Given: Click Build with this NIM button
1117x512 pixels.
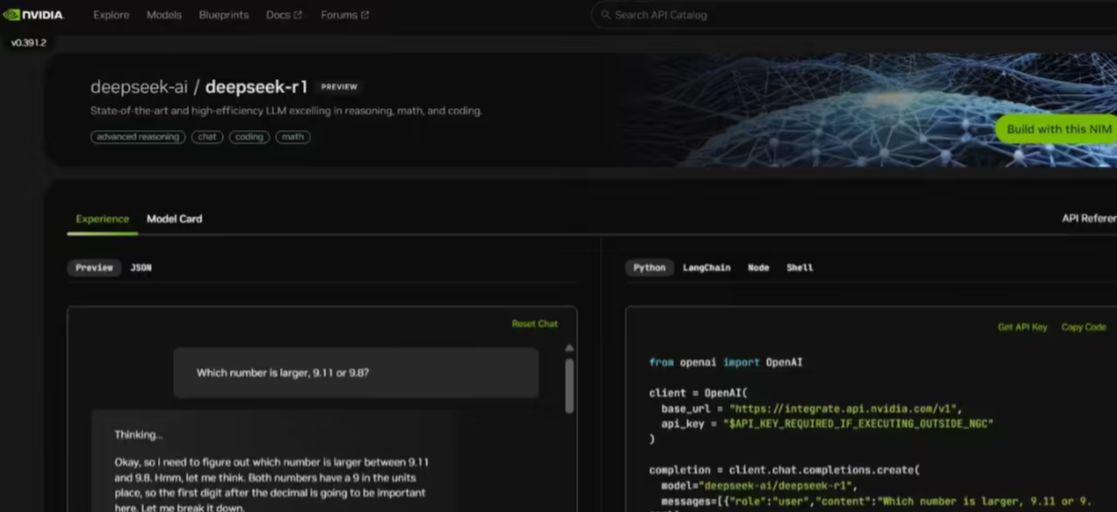Looking at the screenshot, I should (1058, 129).
